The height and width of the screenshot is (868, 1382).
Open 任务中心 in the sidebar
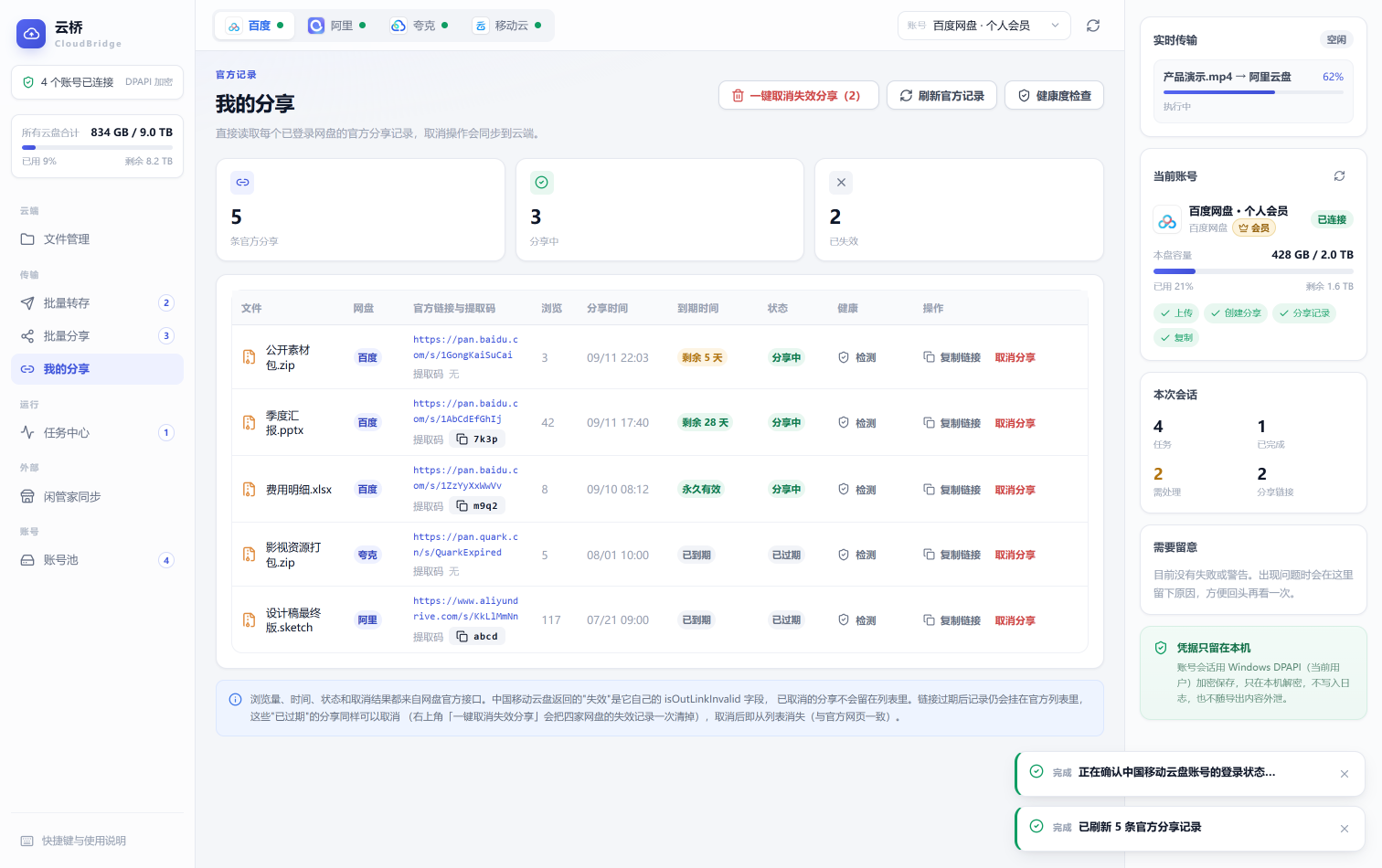click(x=97, y=433)
